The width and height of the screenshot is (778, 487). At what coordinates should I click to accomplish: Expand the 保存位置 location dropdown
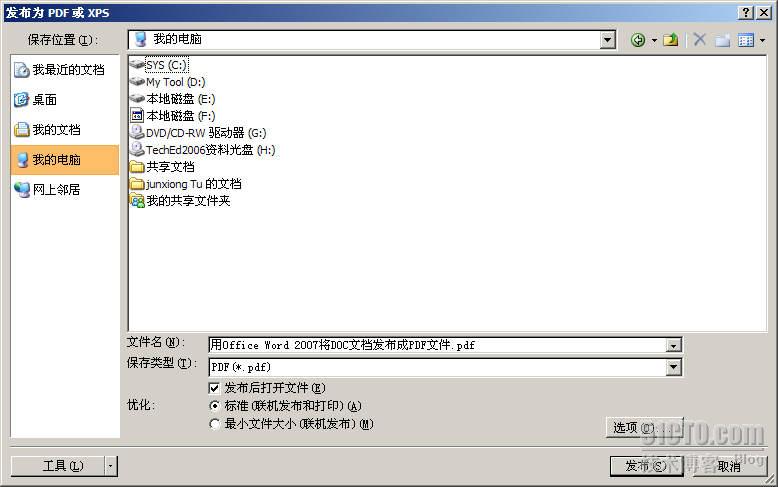[x=607, y=40]
